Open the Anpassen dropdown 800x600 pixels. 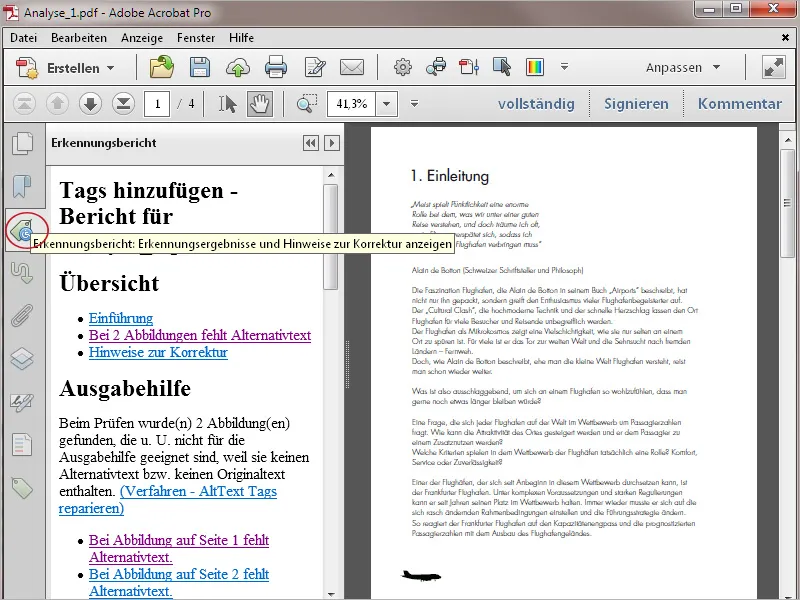pyautogui.click(x=683, y=67)
